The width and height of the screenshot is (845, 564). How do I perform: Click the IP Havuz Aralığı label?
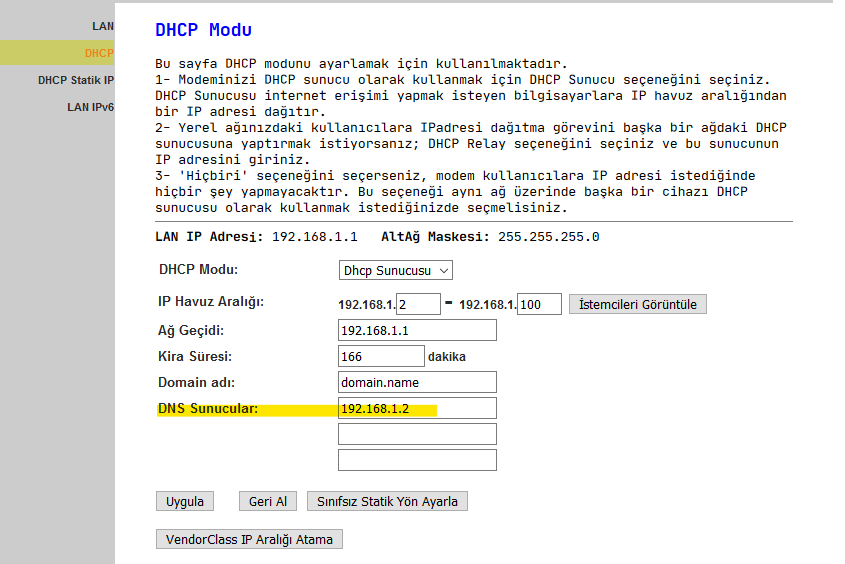pyautogui.click(x=211, y=302)
